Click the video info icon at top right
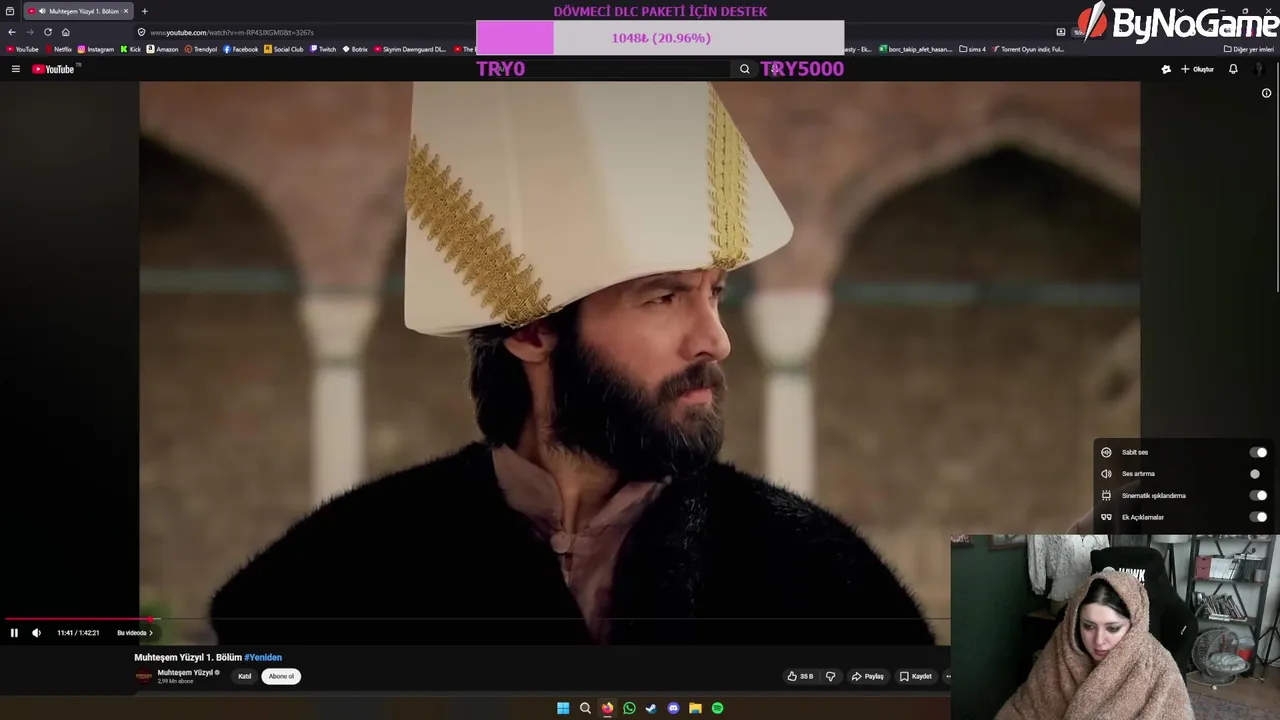Screen dimensions: 1280x720 [1266, 93]
